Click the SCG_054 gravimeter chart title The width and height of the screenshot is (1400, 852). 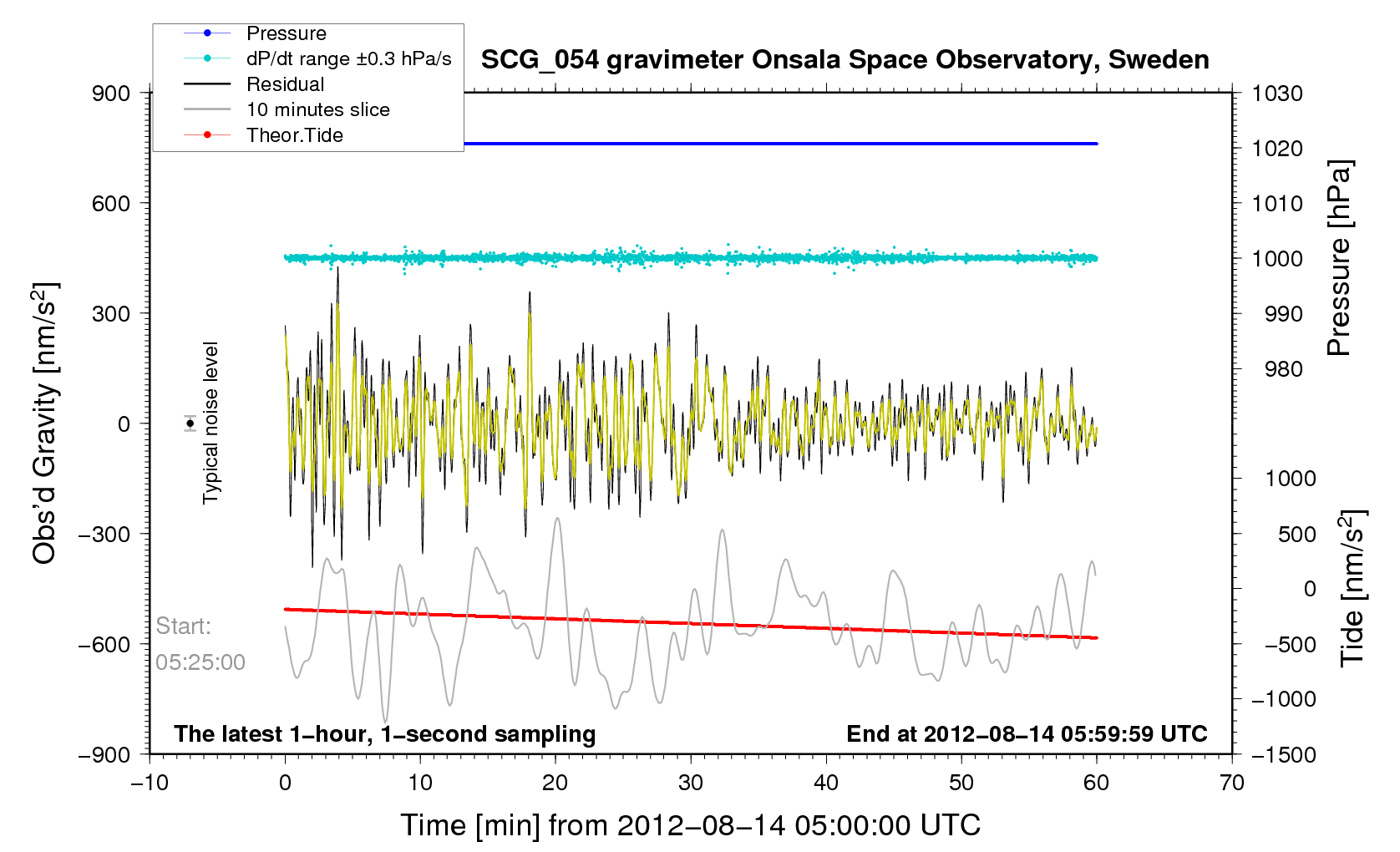(845, 60)
